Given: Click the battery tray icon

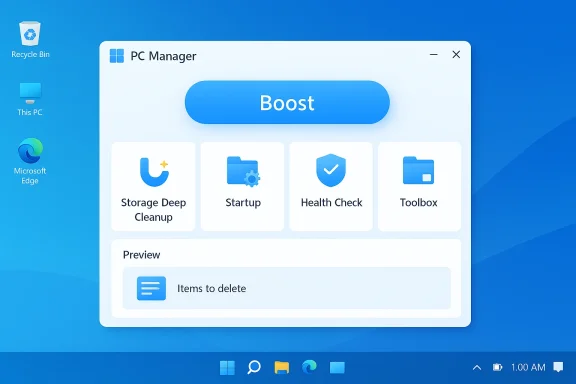Looking at the screenshot, I should [497, 367].
